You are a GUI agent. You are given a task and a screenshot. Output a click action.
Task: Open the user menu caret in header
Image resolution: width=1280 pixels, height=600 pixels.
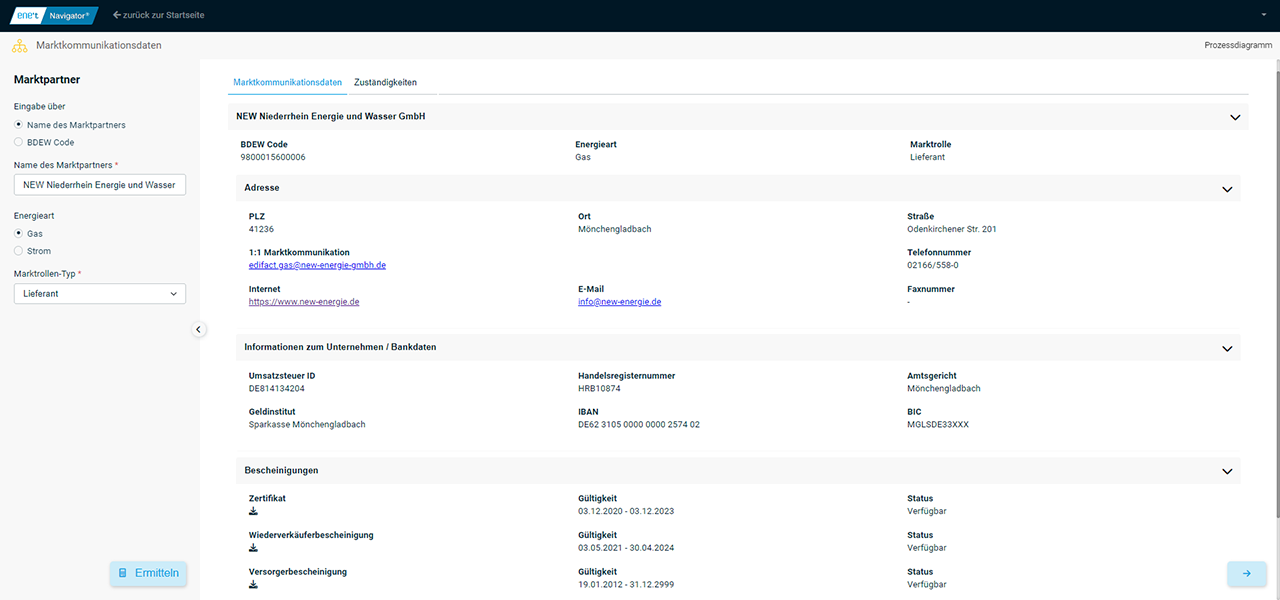tap(1264, 16)
